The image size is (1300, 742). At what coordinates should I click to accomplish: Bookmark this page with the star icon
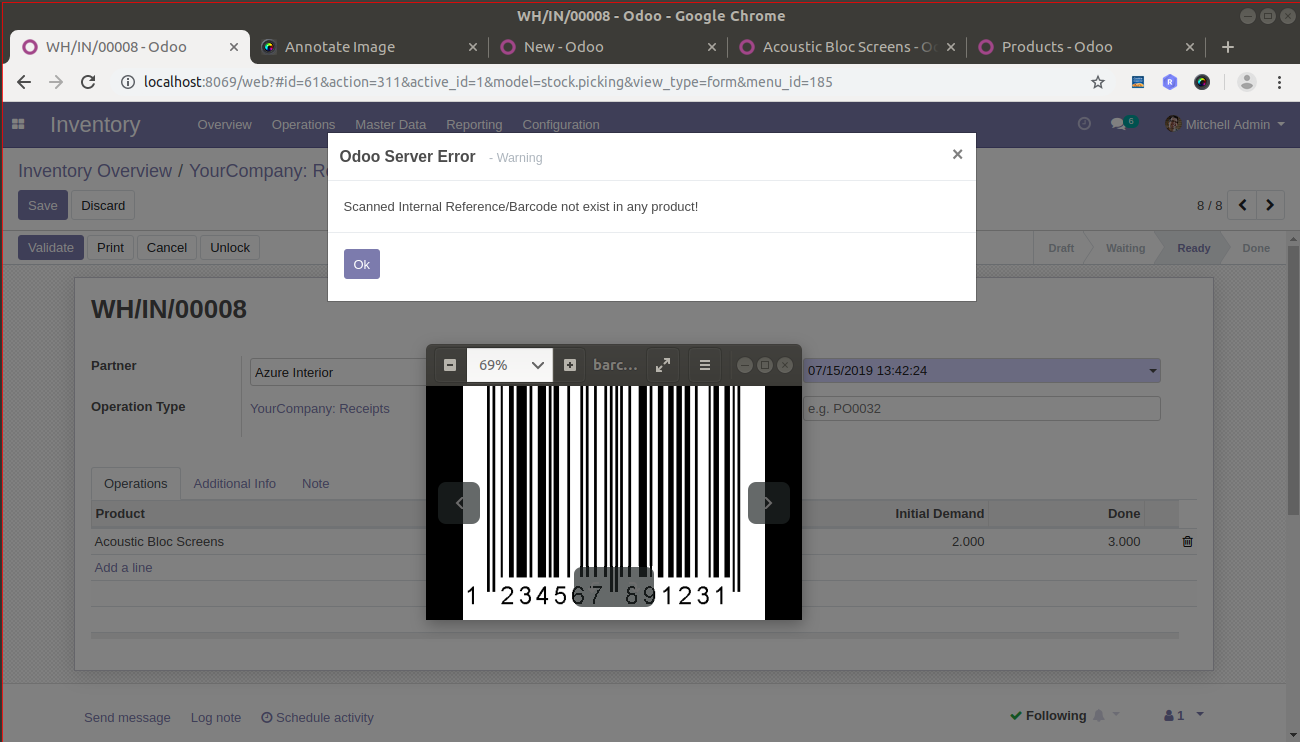[1098, 82]
